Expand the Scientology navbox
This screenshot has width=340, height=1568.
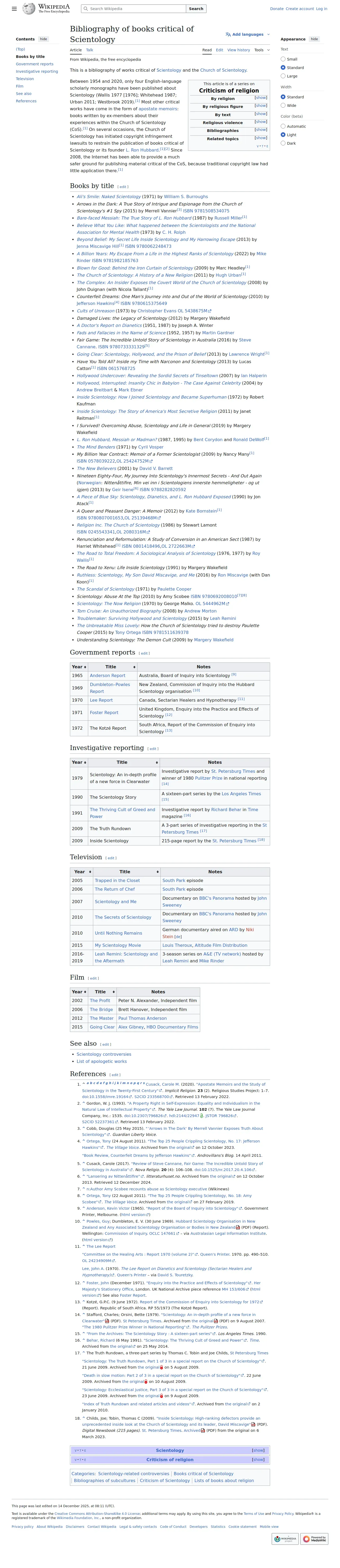(x=258, y=1451)
